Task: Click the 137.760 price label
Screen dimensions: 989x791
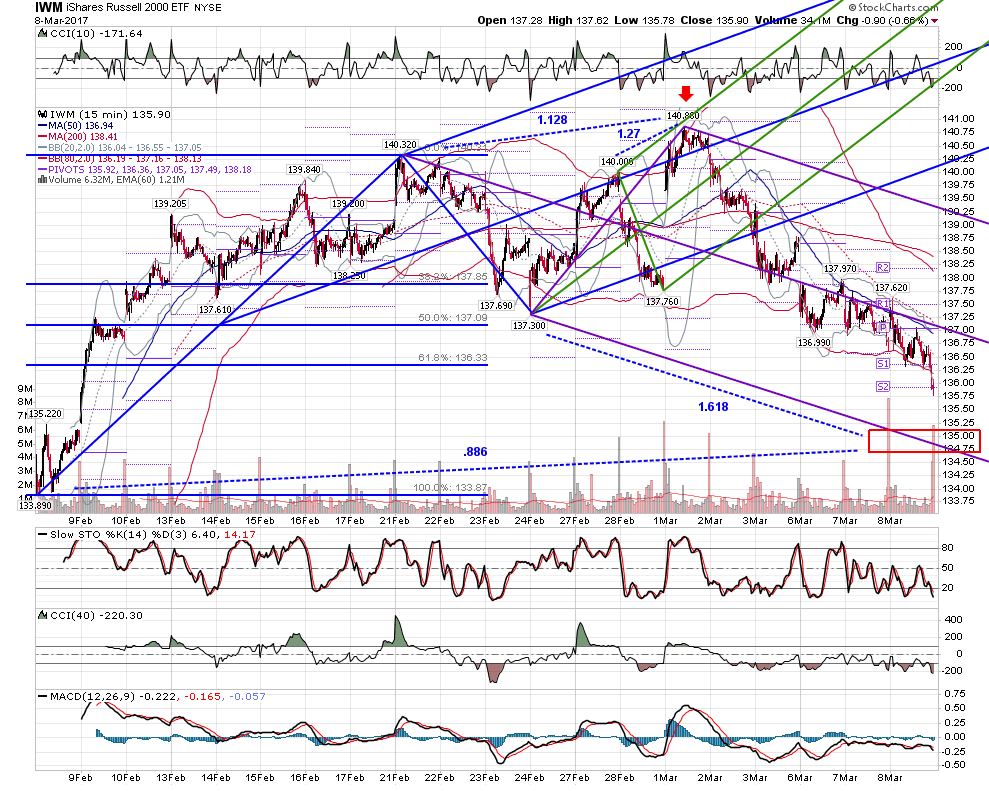Action: pos(662,302)
